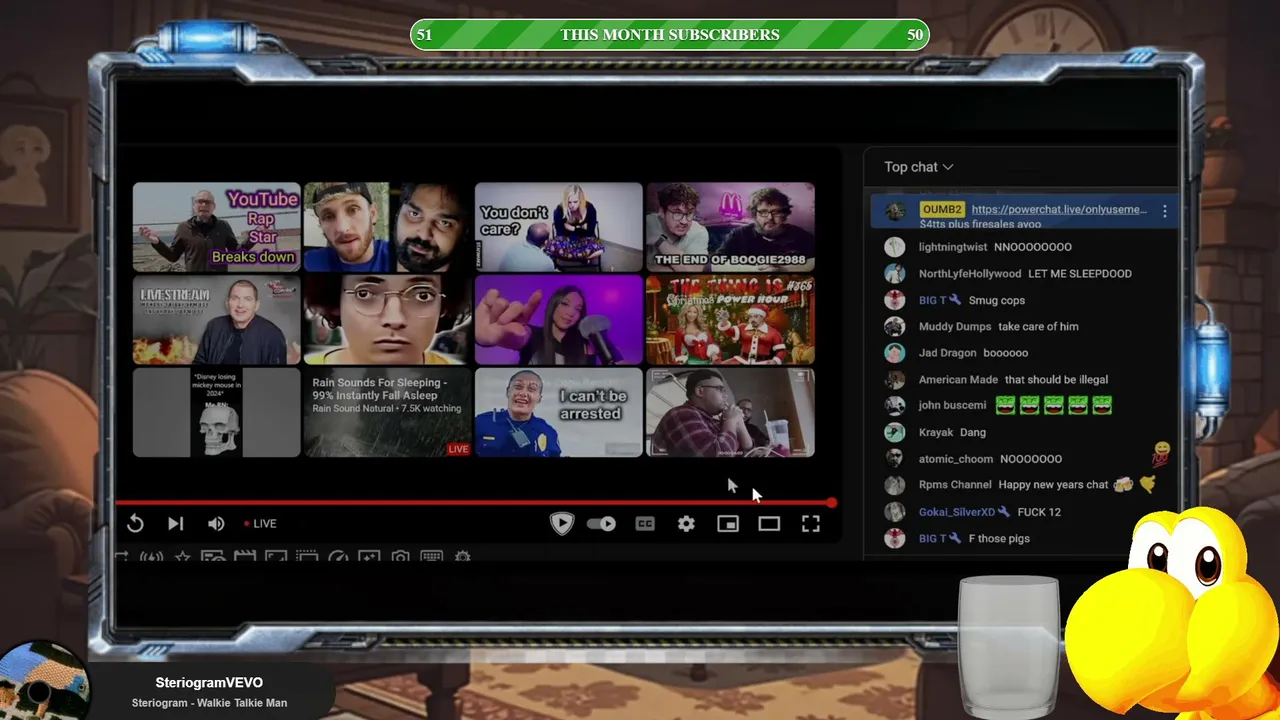1280x720 pixels.
Task: Open the three-dot menu on OUMB2 message
Action: (1165, 211)
